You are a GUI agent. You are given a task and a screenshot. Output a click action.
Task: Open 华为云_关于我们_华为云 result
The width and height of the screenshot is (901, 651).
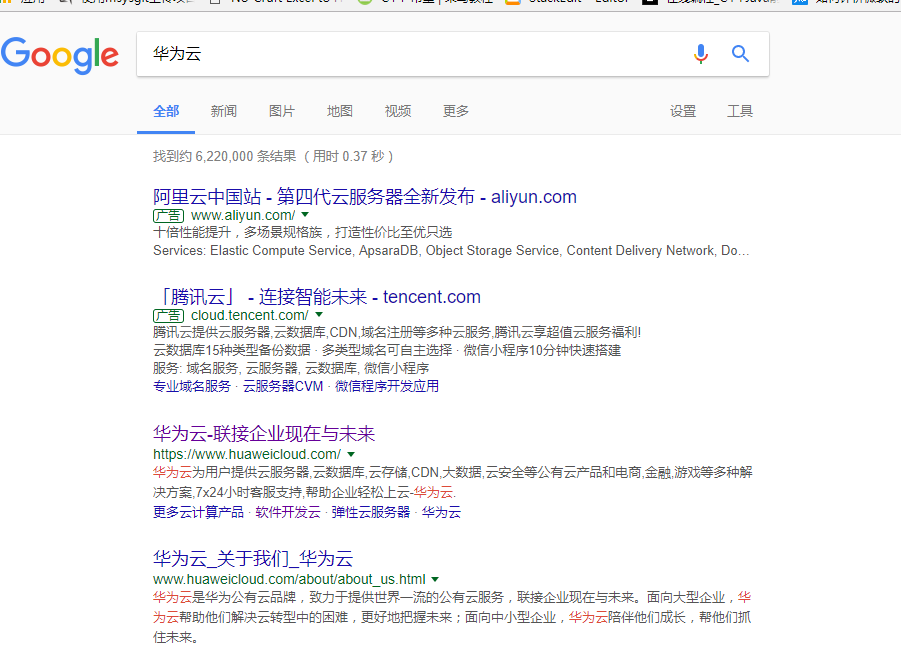(253, 558)
